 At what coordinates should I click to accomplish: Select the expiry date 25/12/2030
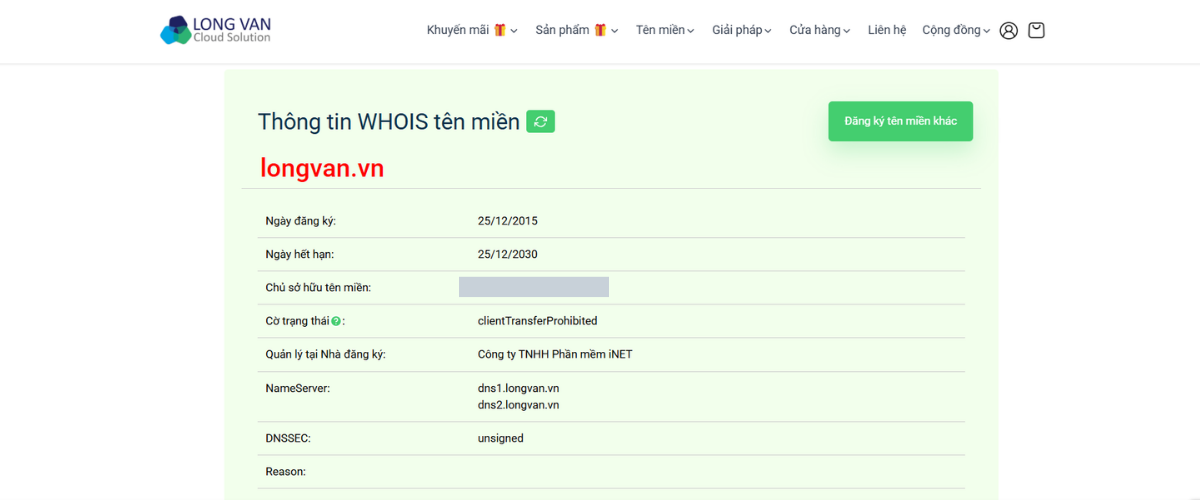pyautogui.click(x=507, y=254)
